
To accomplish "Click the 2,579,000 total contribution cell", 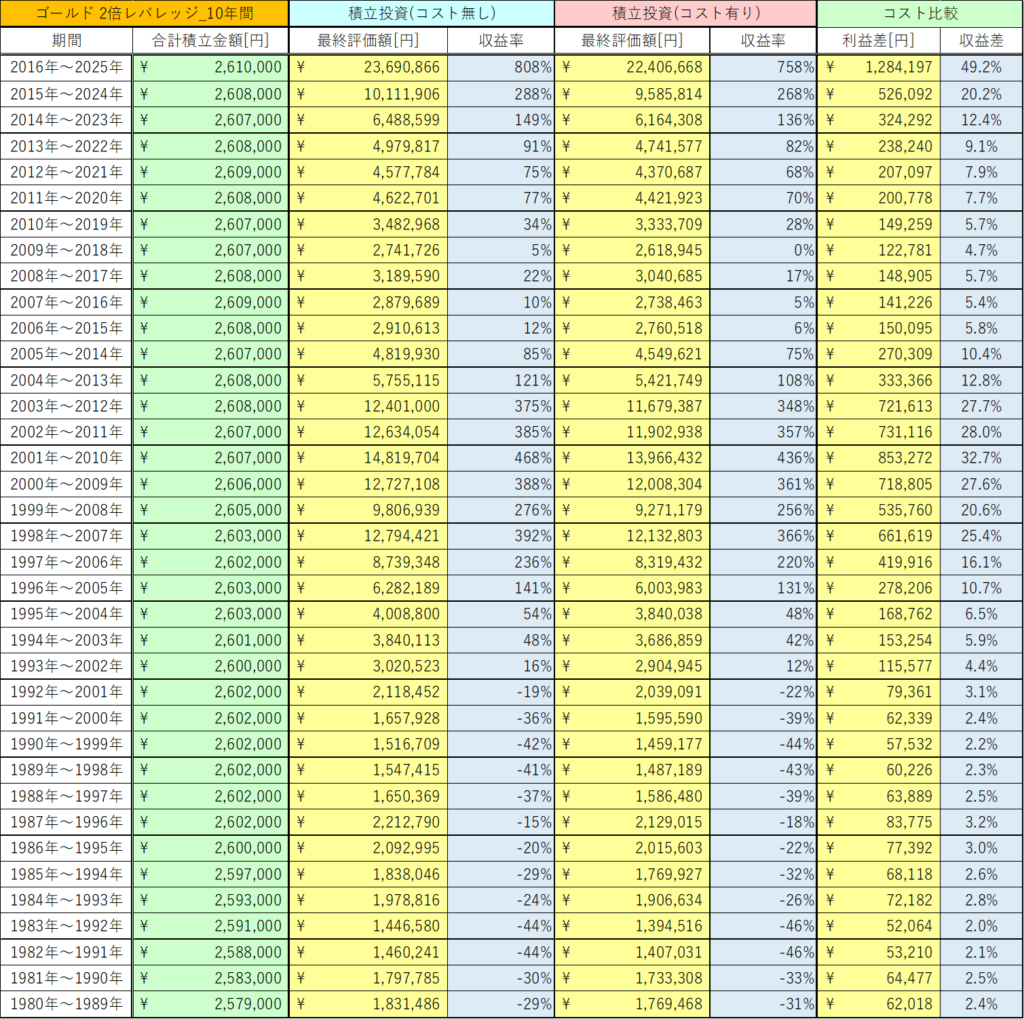I will [210, 1004].
